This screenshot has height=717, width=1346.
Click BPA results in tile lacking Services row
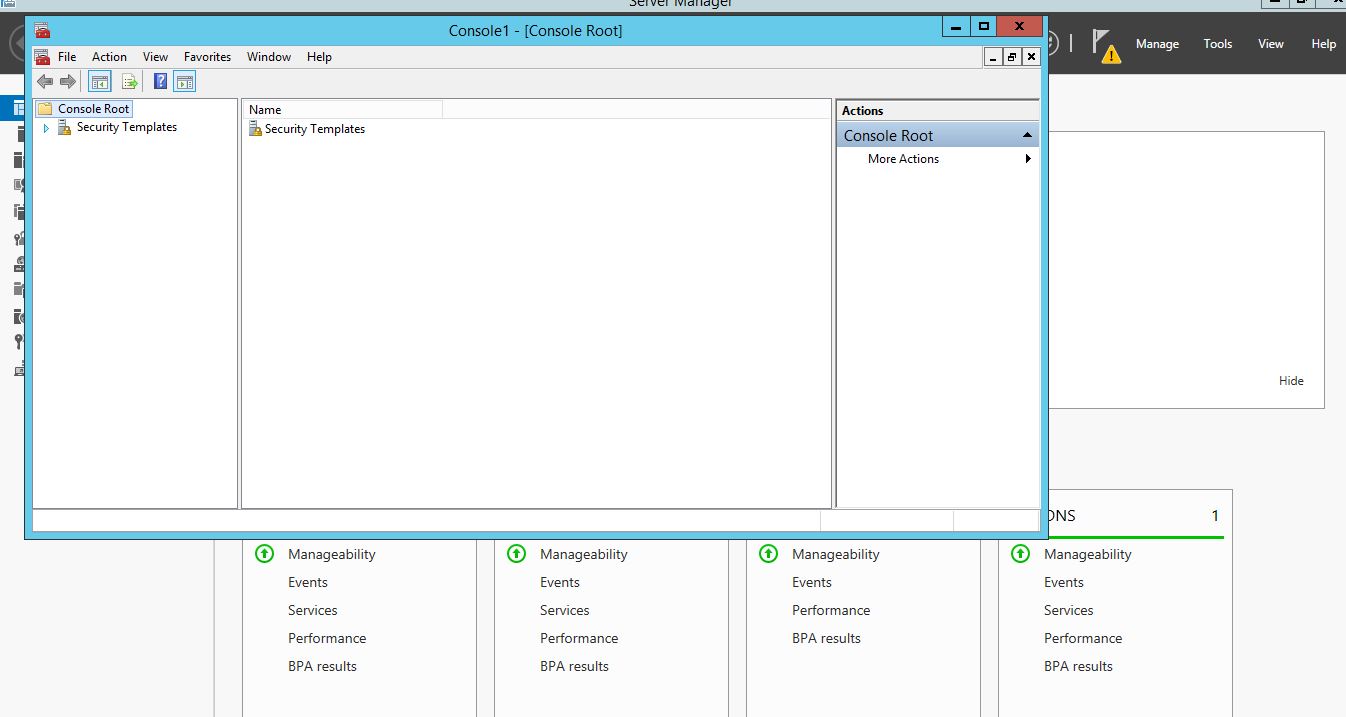pos(826,638)
